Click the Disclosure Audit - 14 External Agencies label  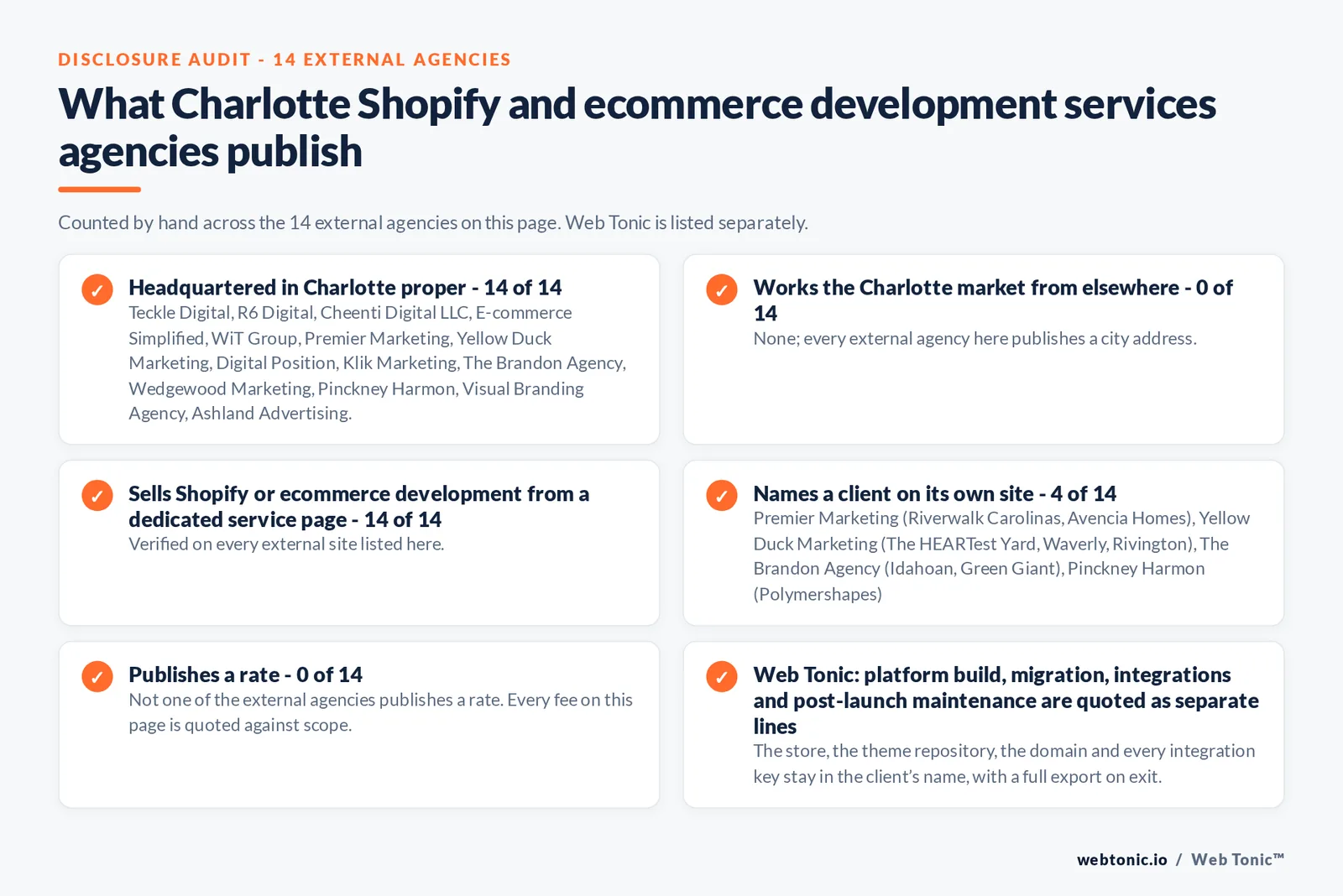285,60
